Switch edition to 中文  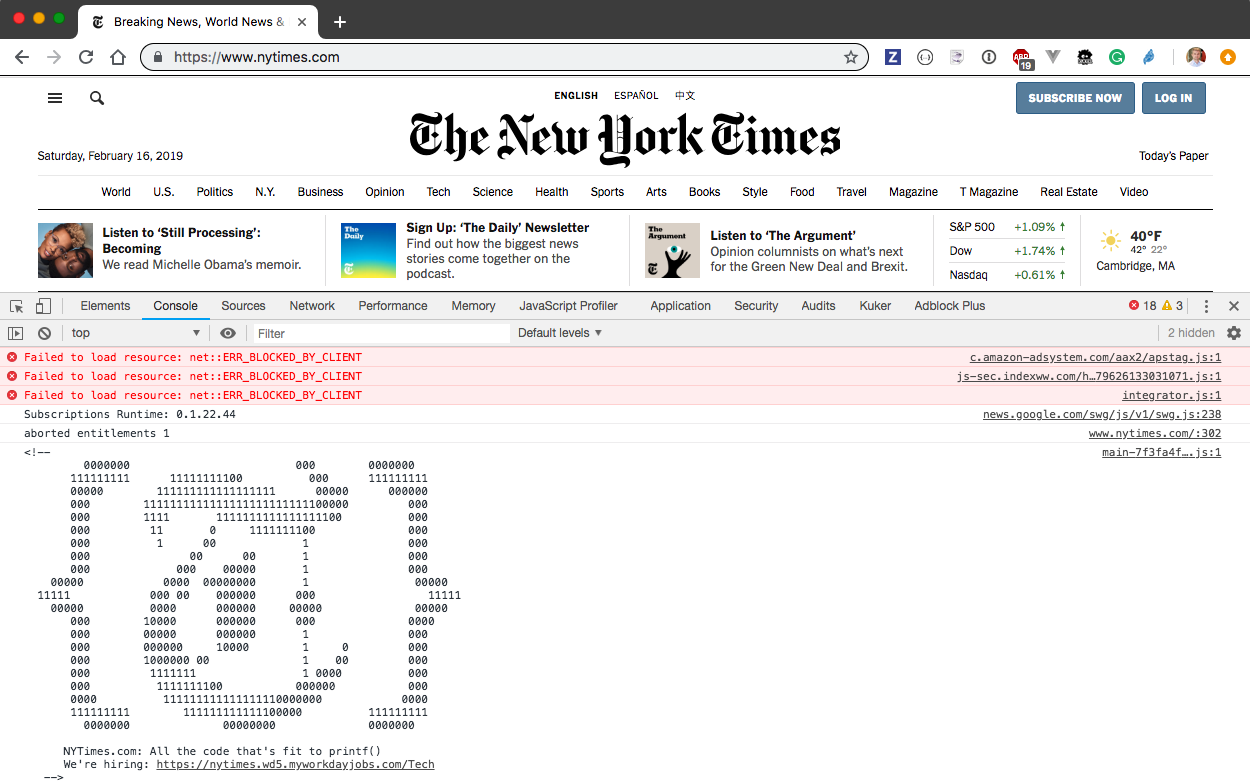685,96
